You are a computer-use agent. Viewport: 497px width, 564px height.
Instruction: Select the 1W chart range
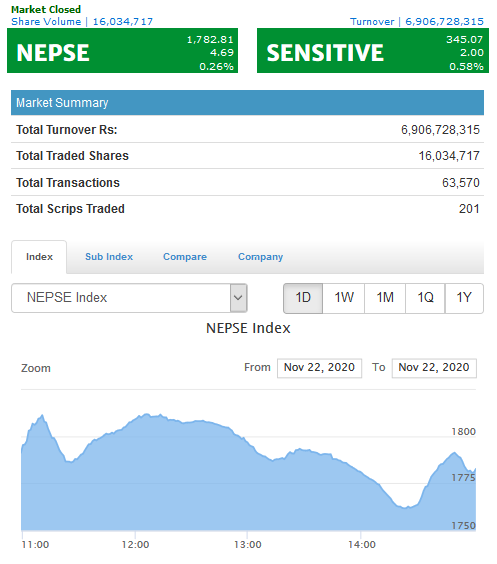pyautogui.click(x=344, y=298)
